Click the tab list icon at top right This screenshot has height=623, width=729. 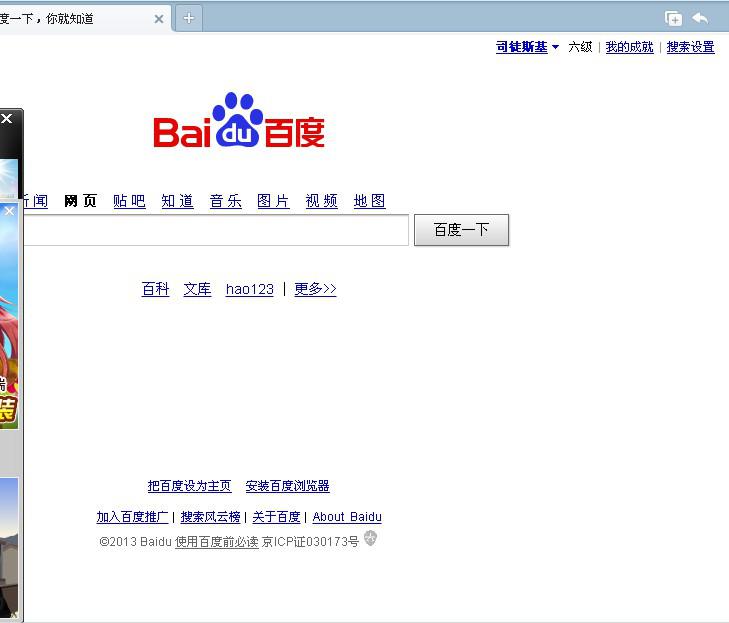pyautogui.click(x=673, y=19)
